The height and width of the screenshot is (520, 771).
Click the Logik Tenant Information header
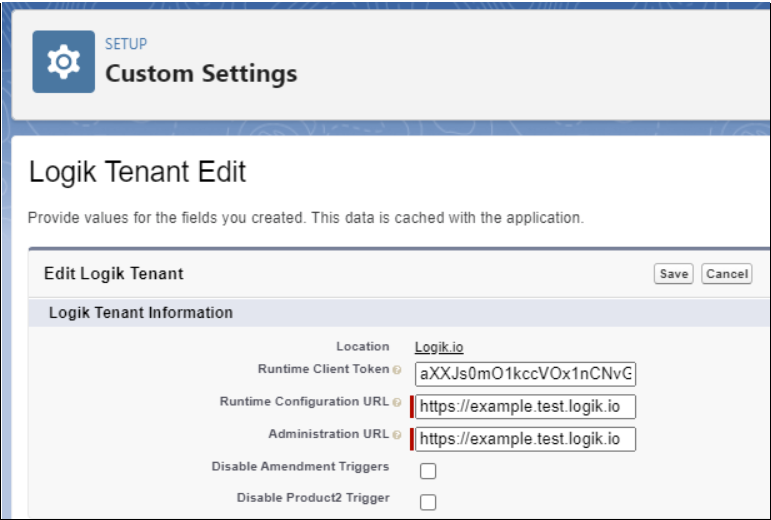coord(141,313)
